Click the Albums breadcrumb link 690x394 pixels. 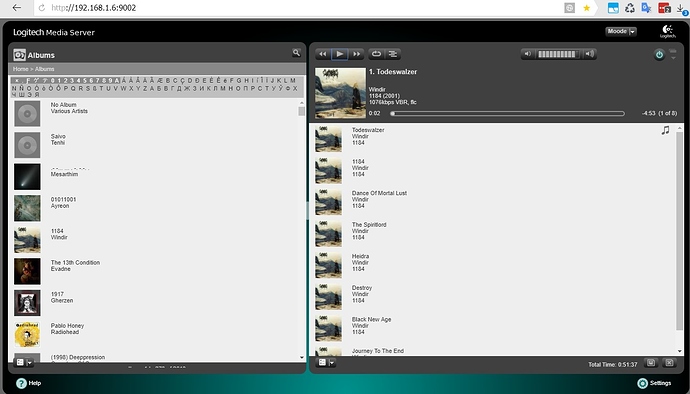click(44, 69)
